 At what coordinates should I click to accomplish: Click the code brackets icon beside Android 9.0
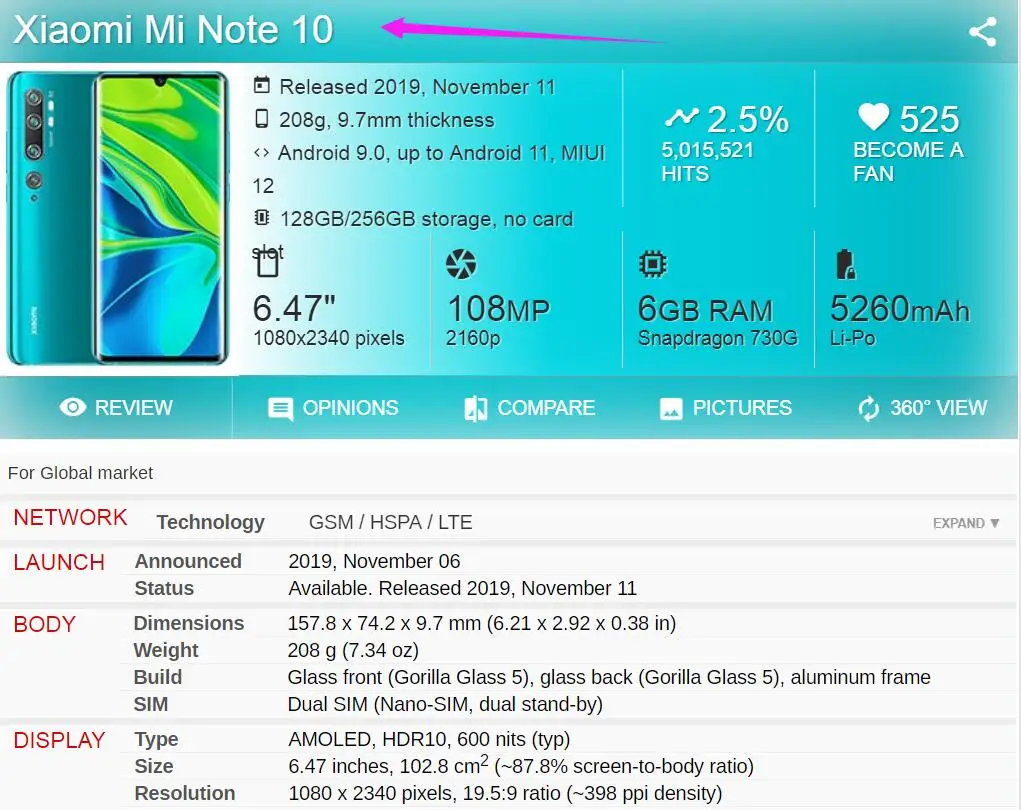click(261, 152)
